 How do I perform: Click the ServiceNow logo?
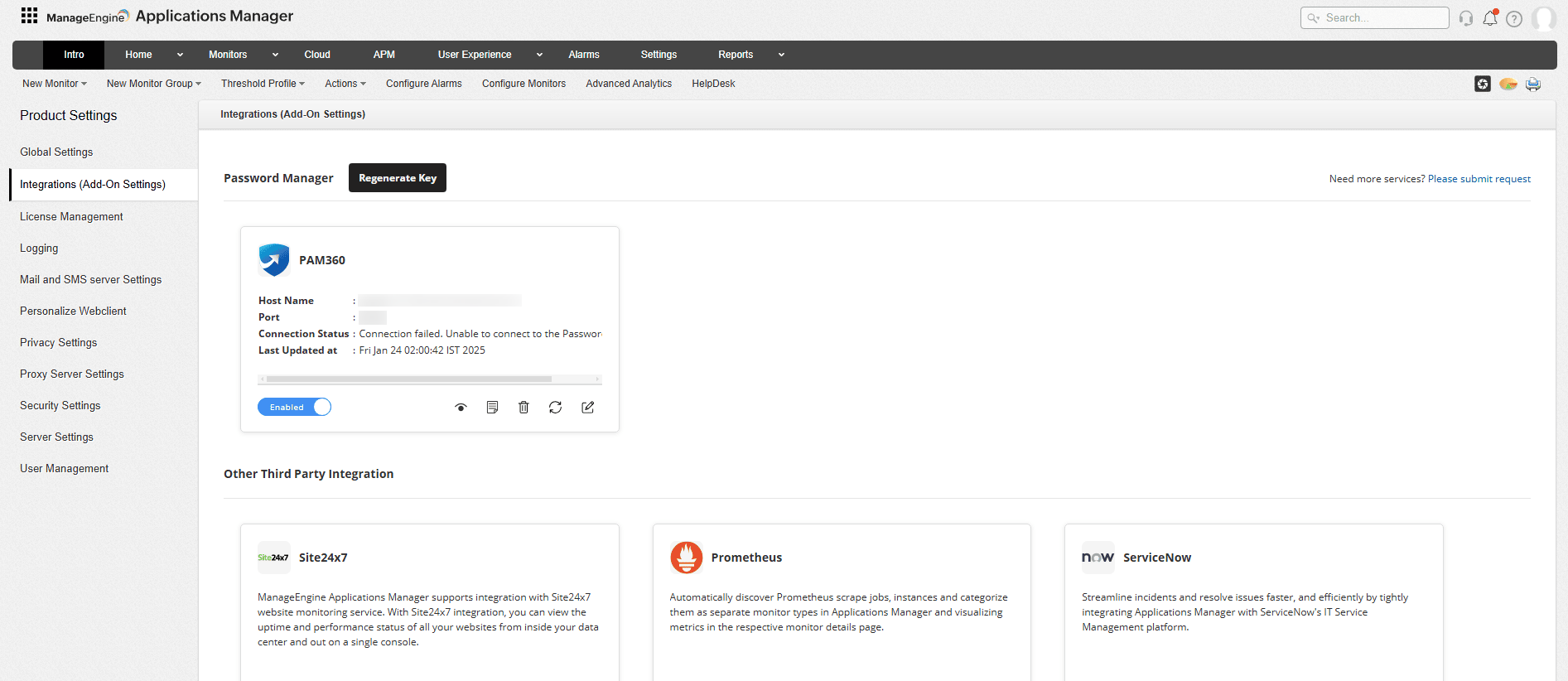pos(1098,558)
